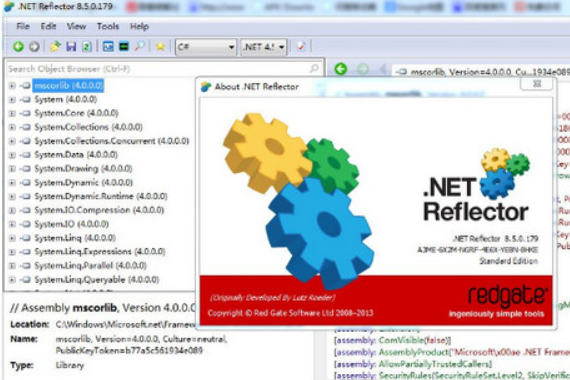570x380 pixels.
Task: Click the AllowPartiallyTrustedCallers attribute link
Action: (435, 364)
